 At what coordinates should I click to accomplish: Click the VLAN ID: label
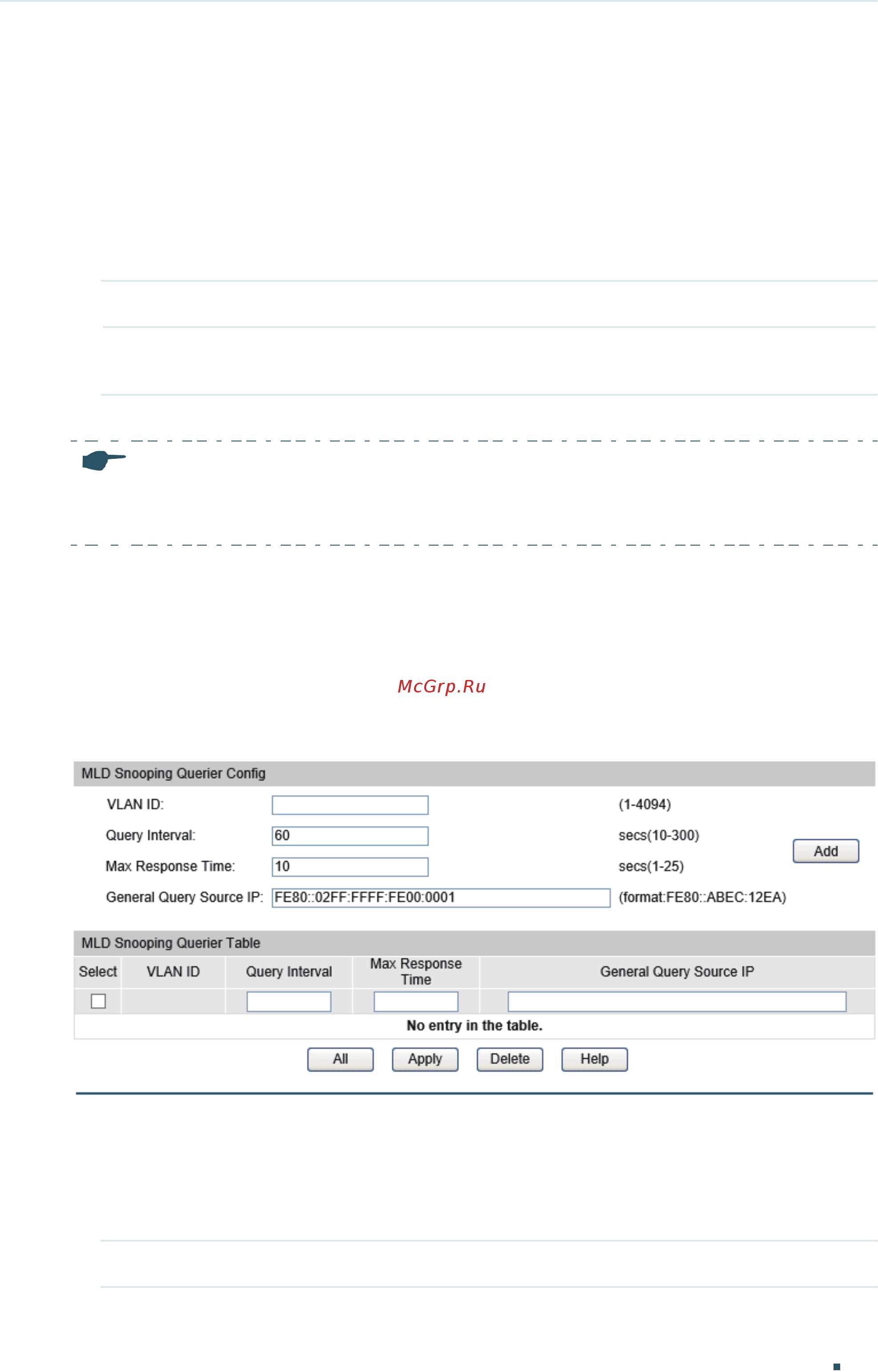tap(135, 805)
